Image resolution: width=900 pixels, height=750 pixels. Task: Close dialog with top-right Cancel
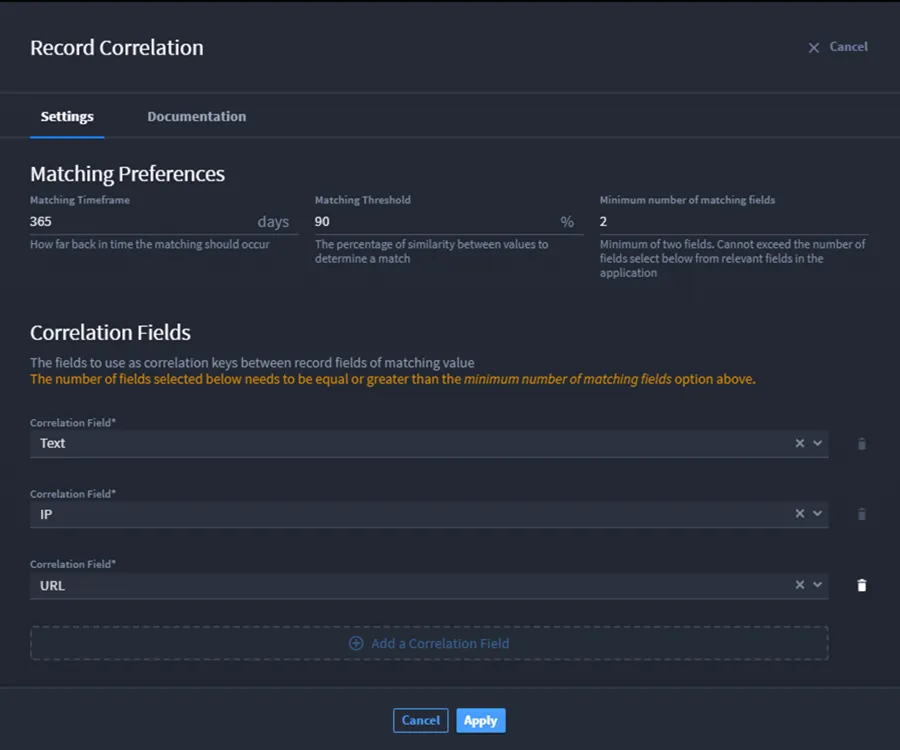pyautogui.click(x=838, y=47)
